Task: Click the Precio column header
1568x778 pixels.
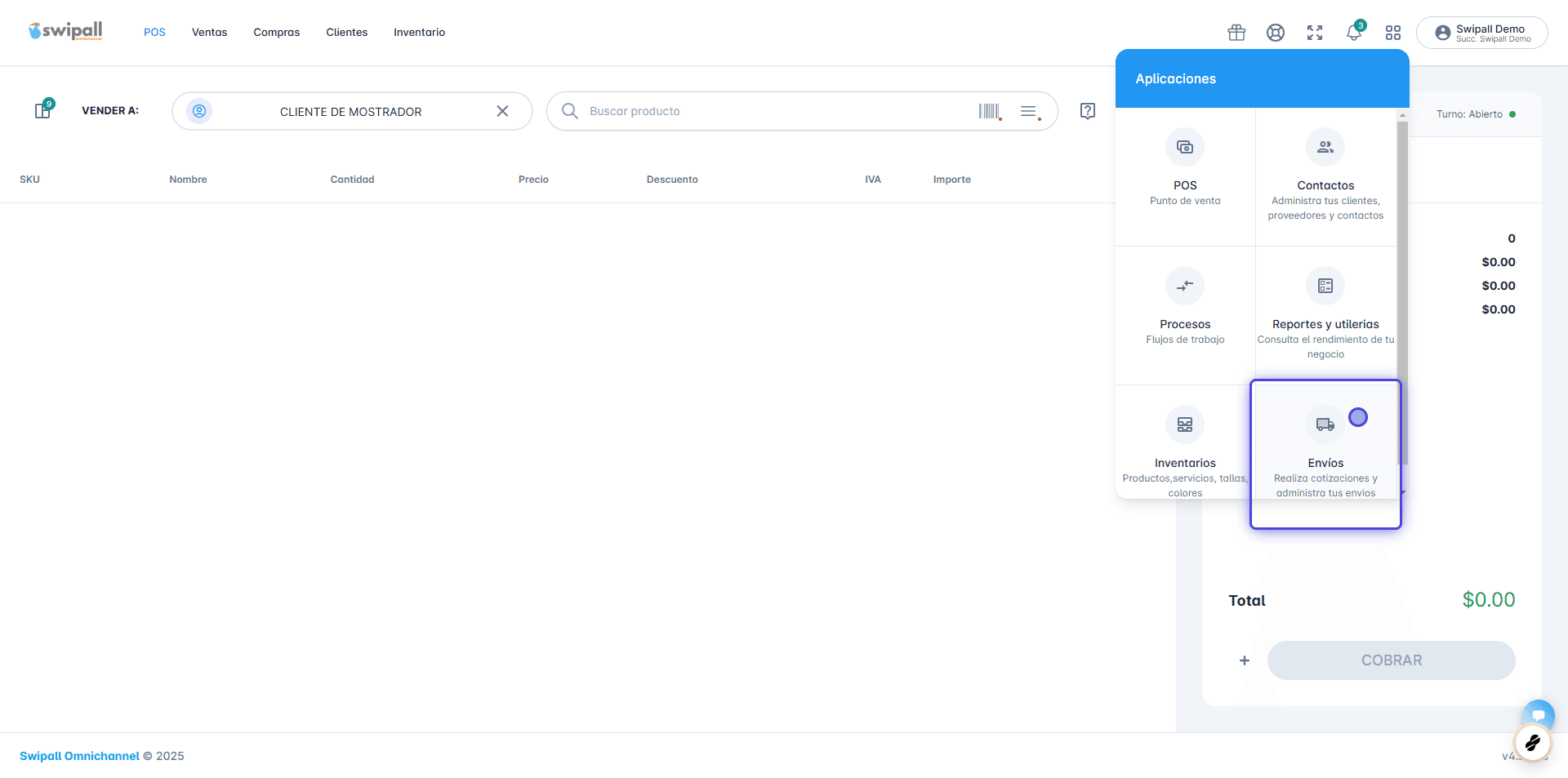Action: [x=533, y=180]
